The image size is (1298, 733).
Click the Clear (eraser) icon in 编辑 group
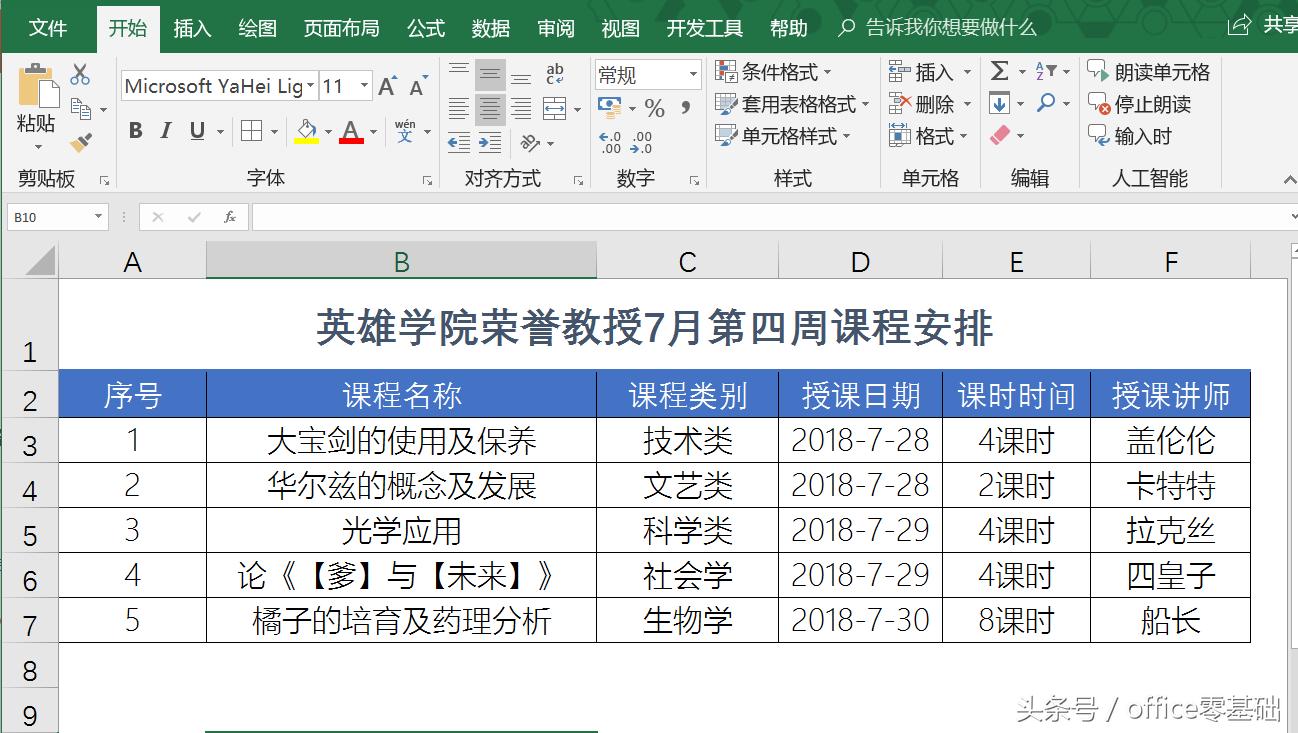999,133
